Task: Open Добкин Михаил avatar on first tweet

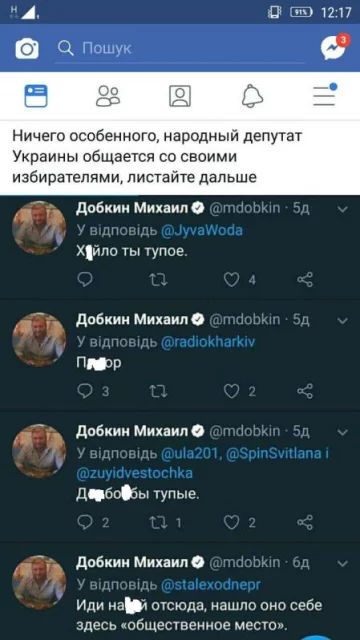Action: (x=39, y=228)
